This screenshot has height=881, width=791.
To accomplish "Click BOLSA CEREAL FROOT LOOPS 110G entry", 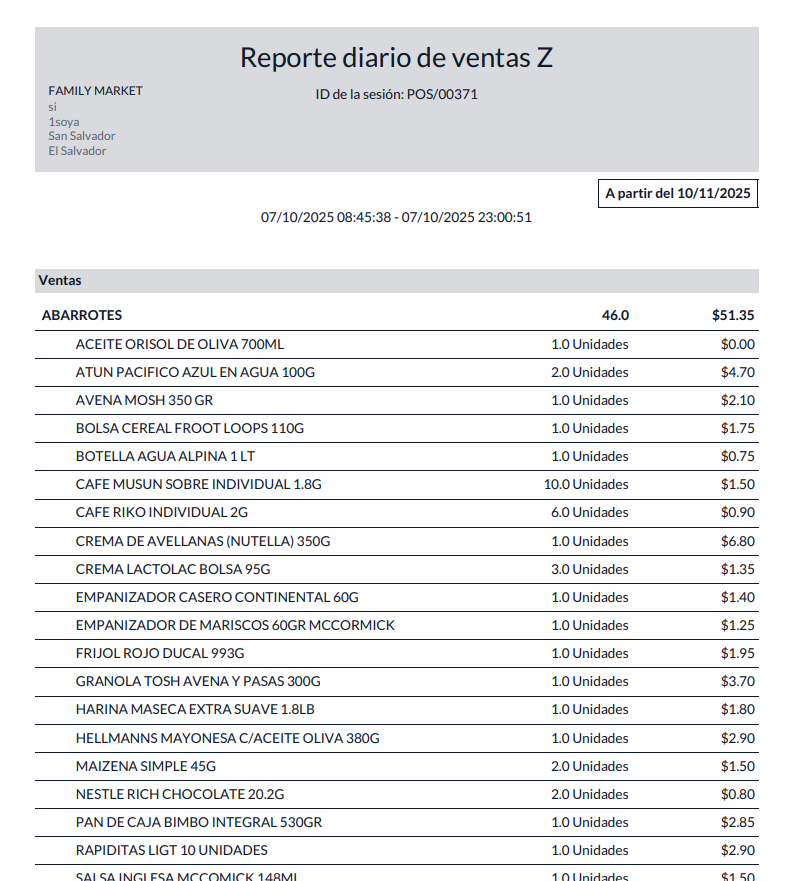I will pos(190,428).
